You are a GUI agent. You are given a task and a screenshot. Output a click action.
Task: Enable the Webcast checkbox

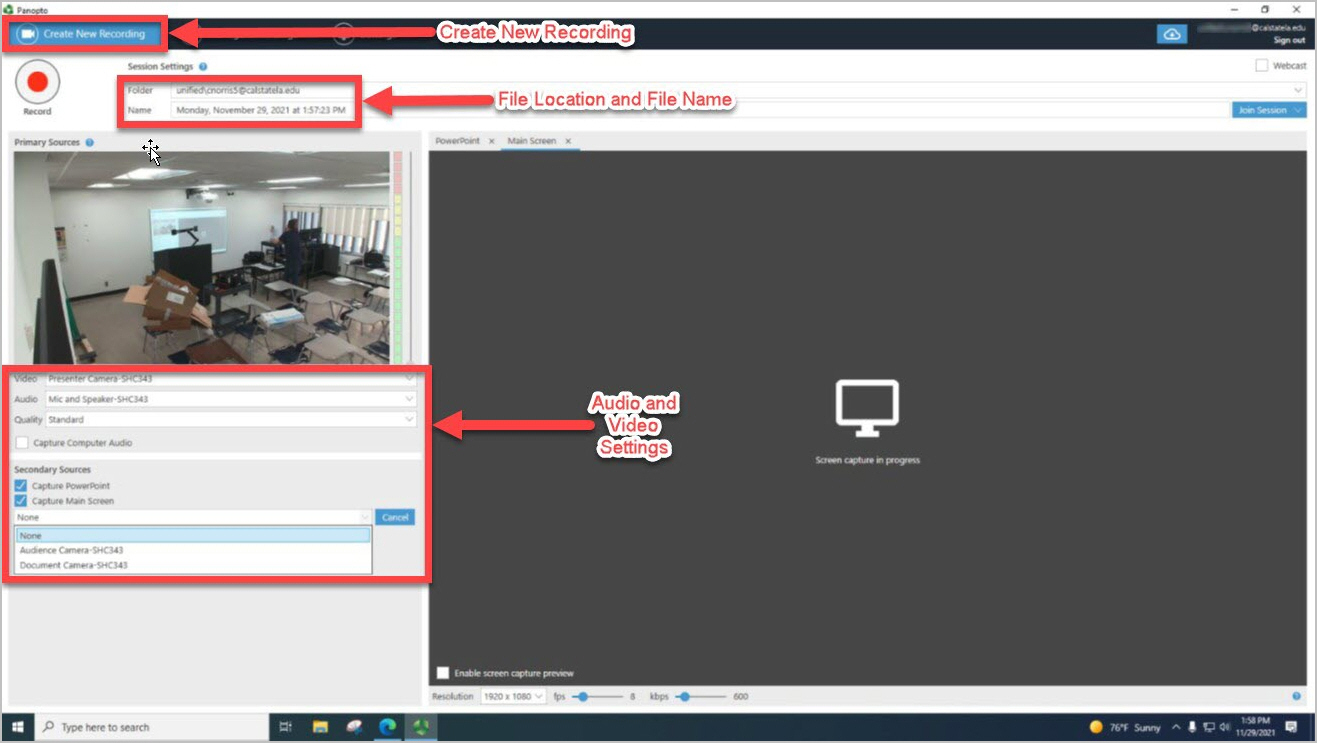(x=1262, y=65)
